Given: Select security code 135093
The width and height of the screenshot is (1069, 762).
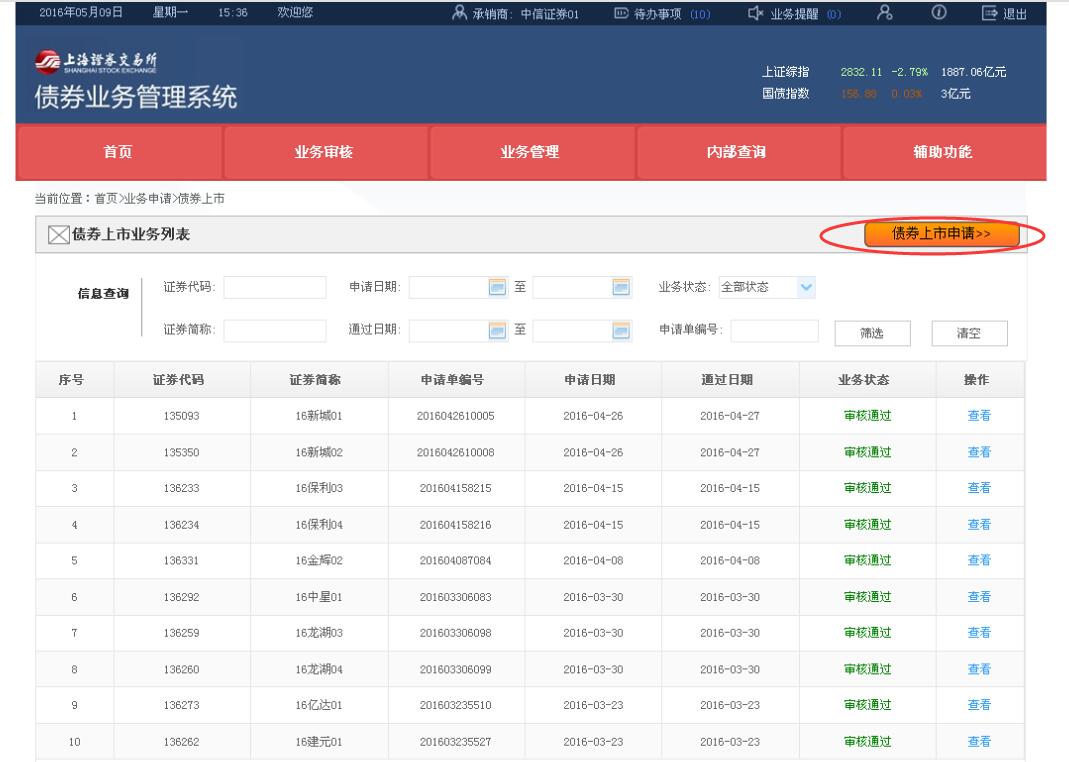Looking at the screenshot, I should pyautogui.click(x=181, y=416).
